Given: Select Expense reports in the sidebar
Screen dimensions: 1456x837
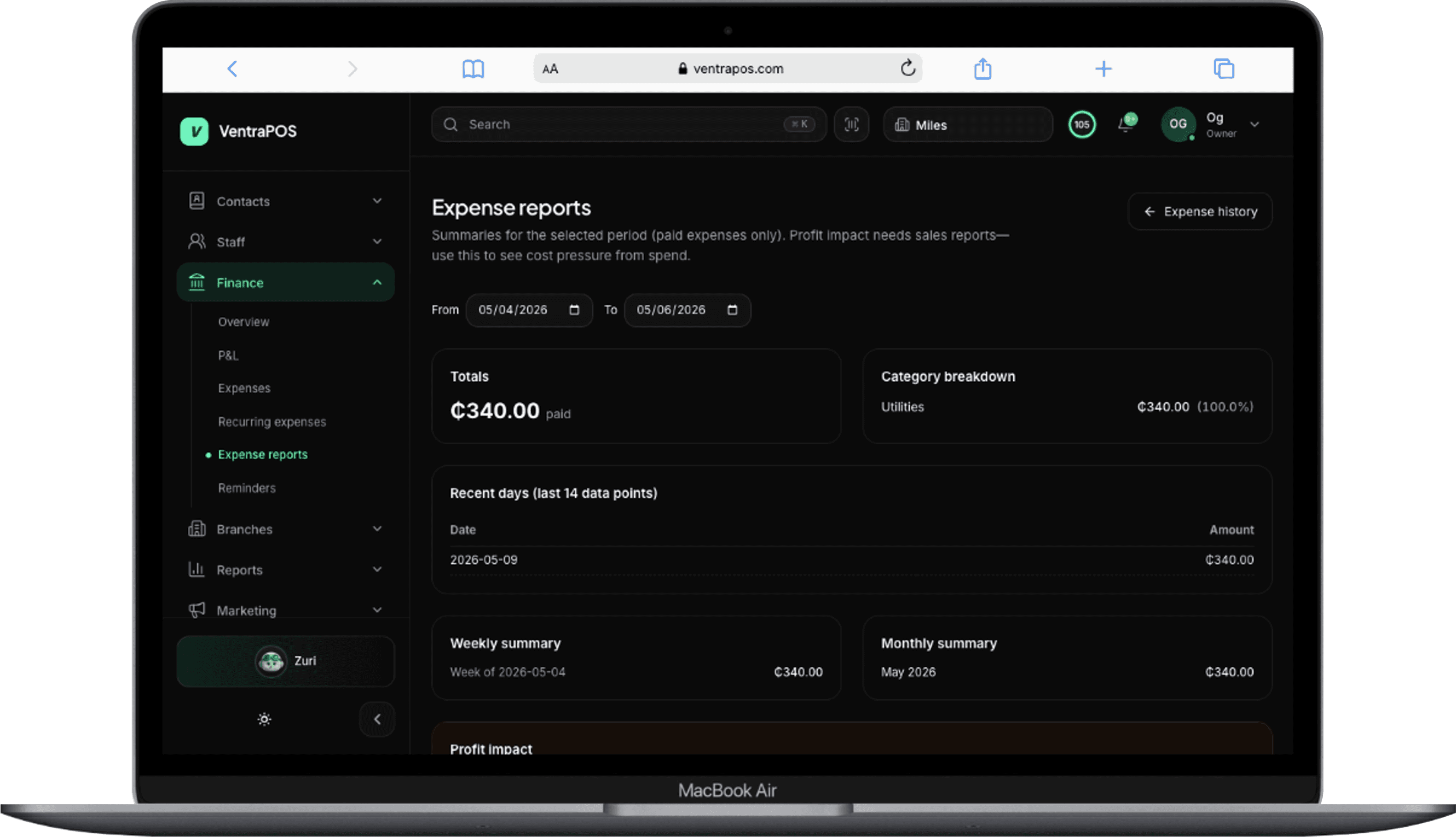Looking at the screenshot, I should (x=263, y=454).
